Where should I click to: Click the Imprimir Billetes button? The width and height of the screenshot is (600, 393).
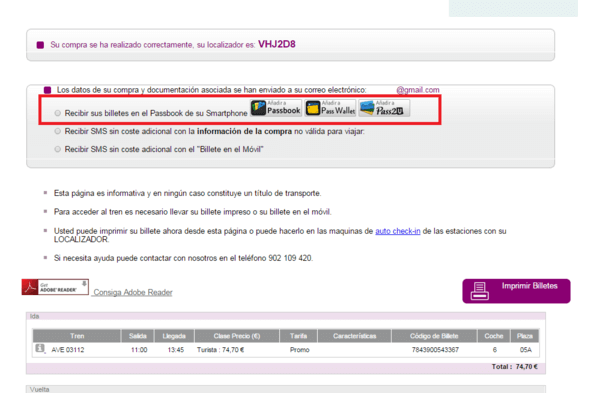pyautogui.click(x=516, y=291)
